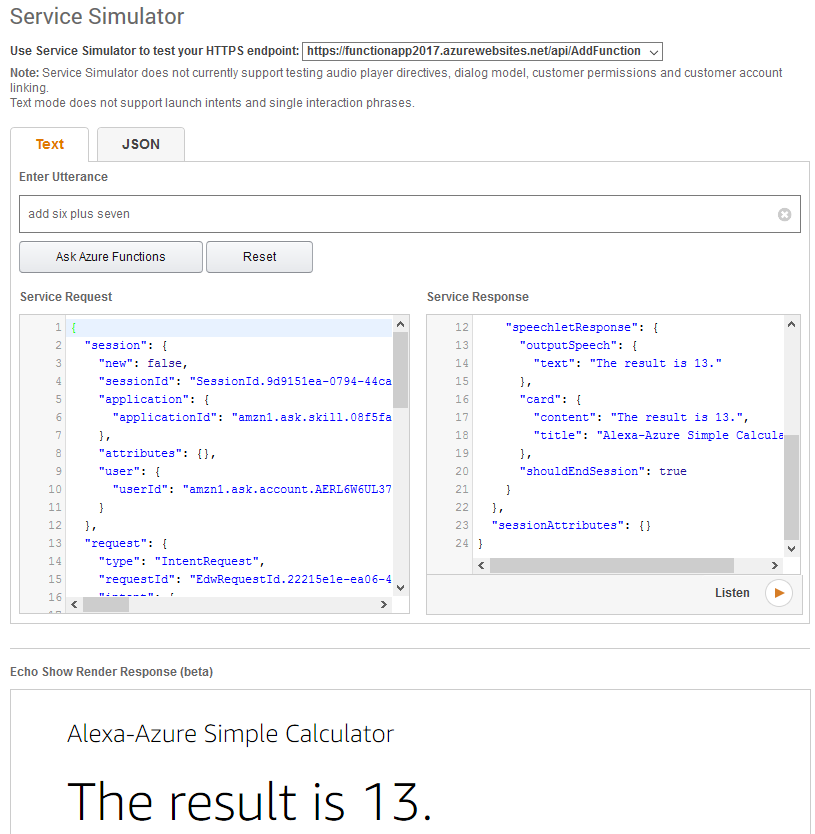Click the Service Response heading

tap(478, 297)
